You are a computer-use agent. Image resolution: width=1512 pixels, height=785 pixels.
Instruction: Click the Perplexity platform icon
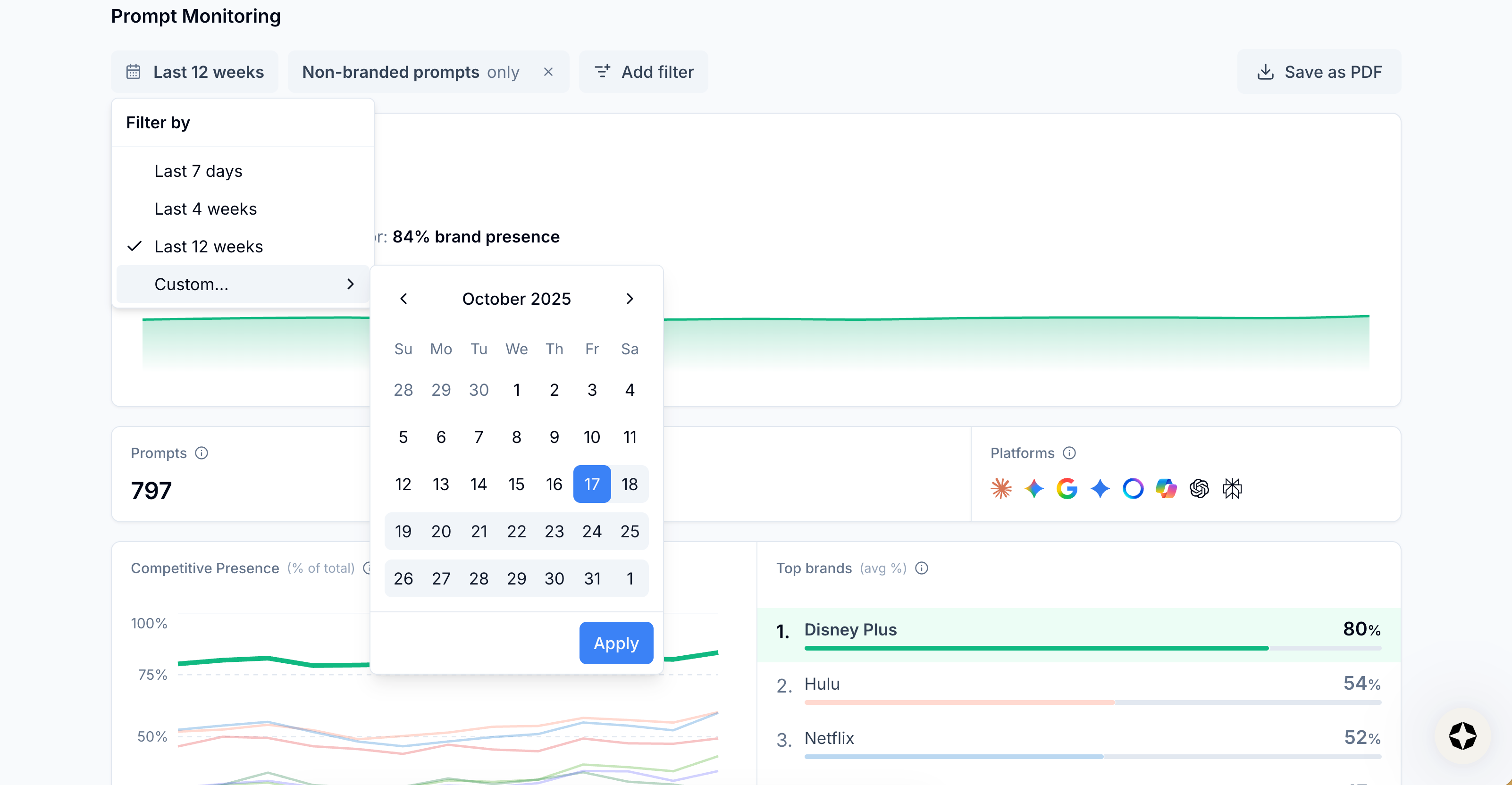pyautogui.click(x=1232, y=488)
